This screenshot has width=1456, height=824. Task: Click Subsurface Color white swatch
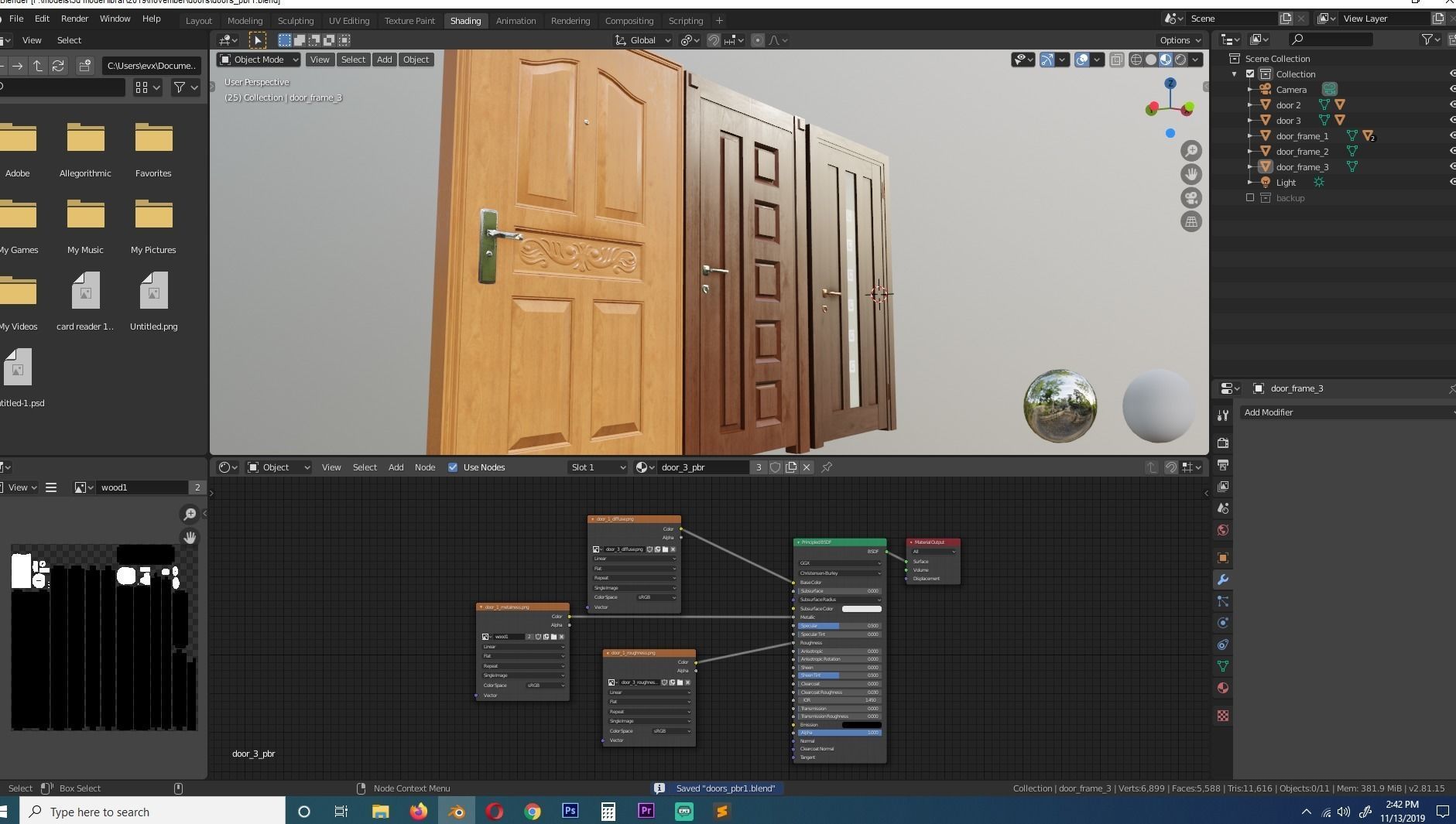pyautogui.click(x=862, y=609)
